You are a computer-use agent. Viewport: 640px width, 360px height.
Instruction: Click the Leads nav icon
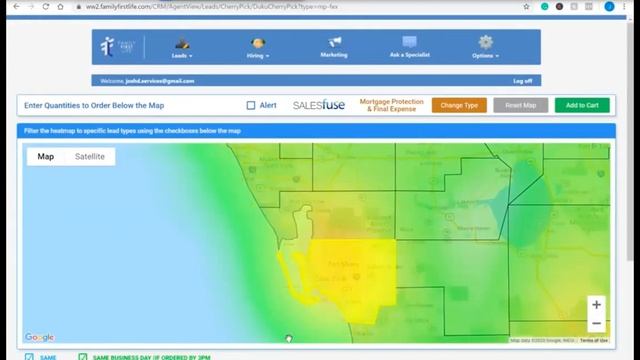pyautogui.click(x=182, y=43)
